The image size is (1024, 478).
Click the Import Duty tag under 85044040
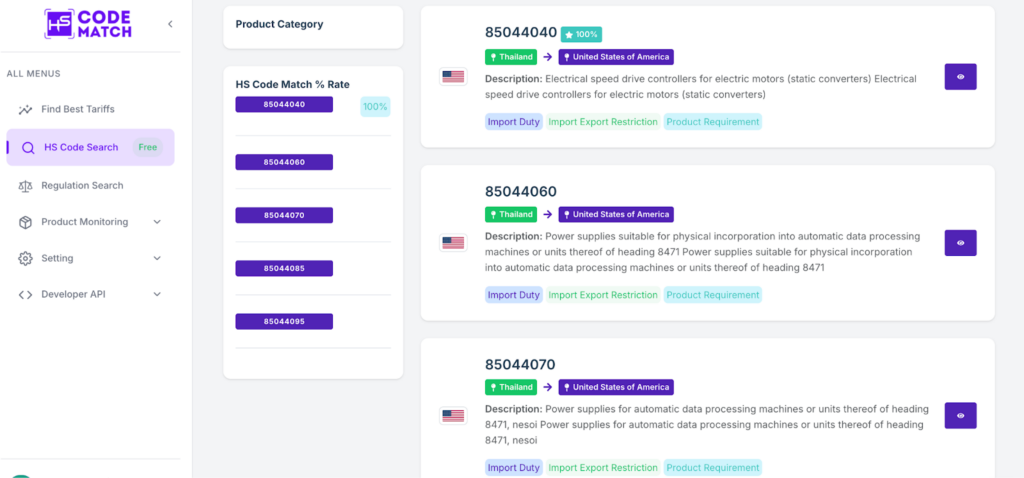pos(514,121)
